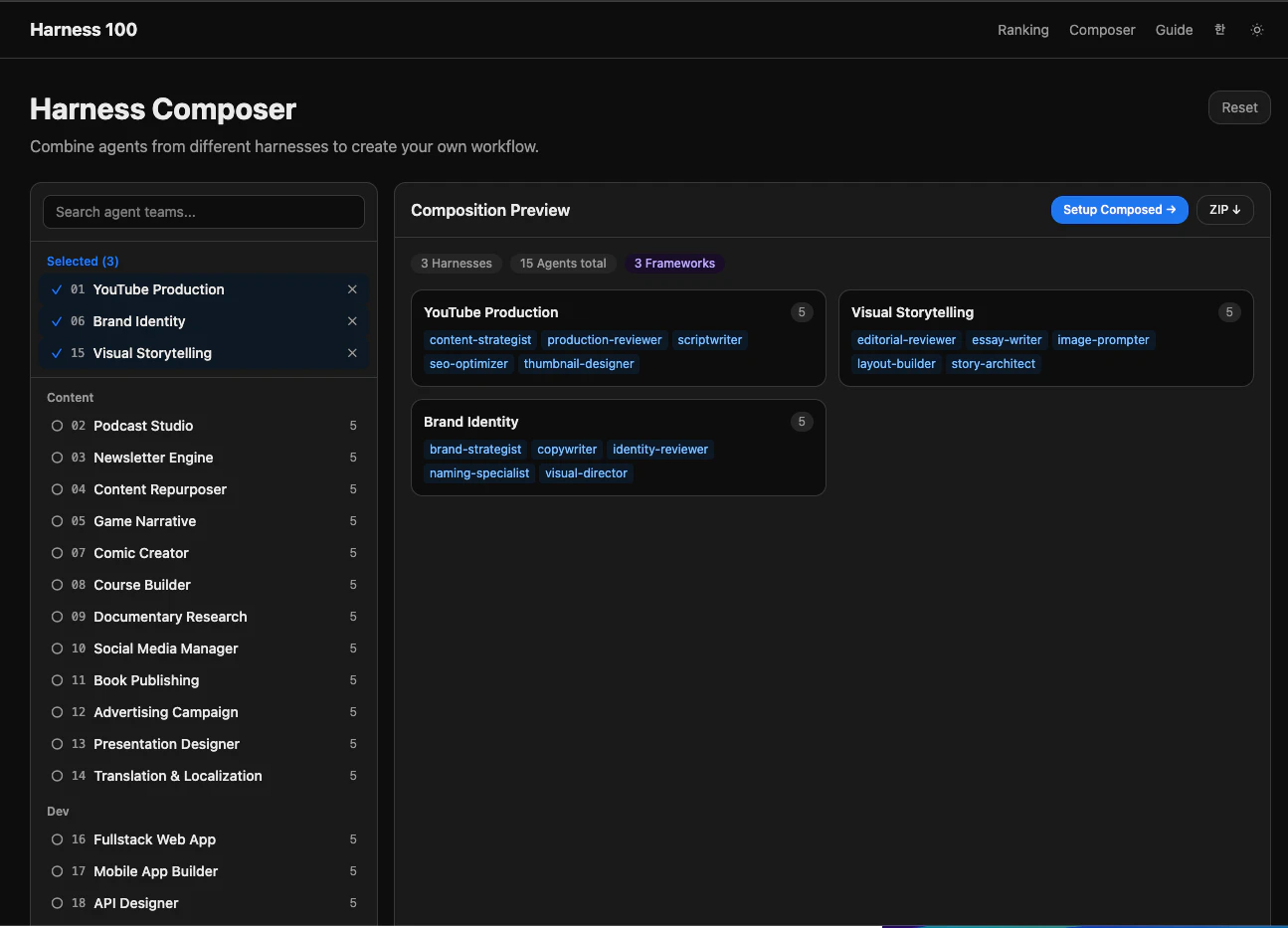
Task: Add Advertising Campaign to the composition
Action: (204, 712)
